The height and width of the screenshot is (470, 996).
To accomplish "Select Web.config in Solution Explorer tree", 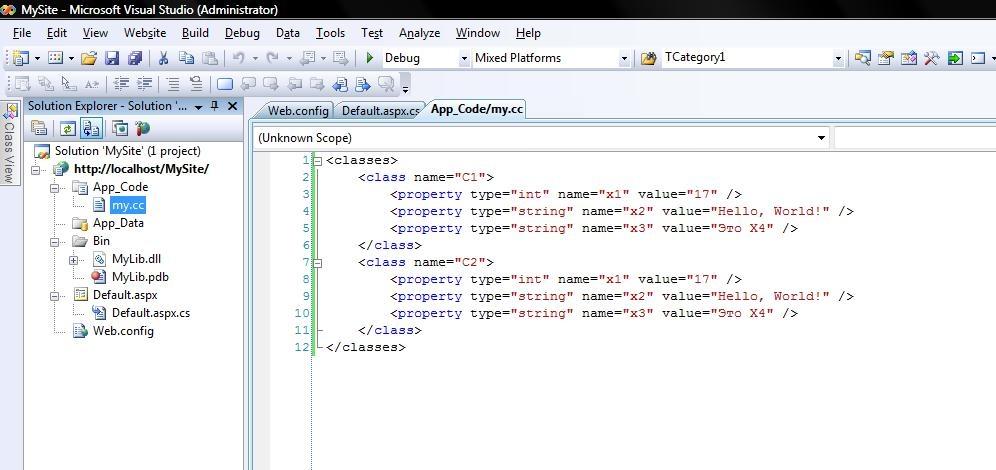I will pos(123,331).
